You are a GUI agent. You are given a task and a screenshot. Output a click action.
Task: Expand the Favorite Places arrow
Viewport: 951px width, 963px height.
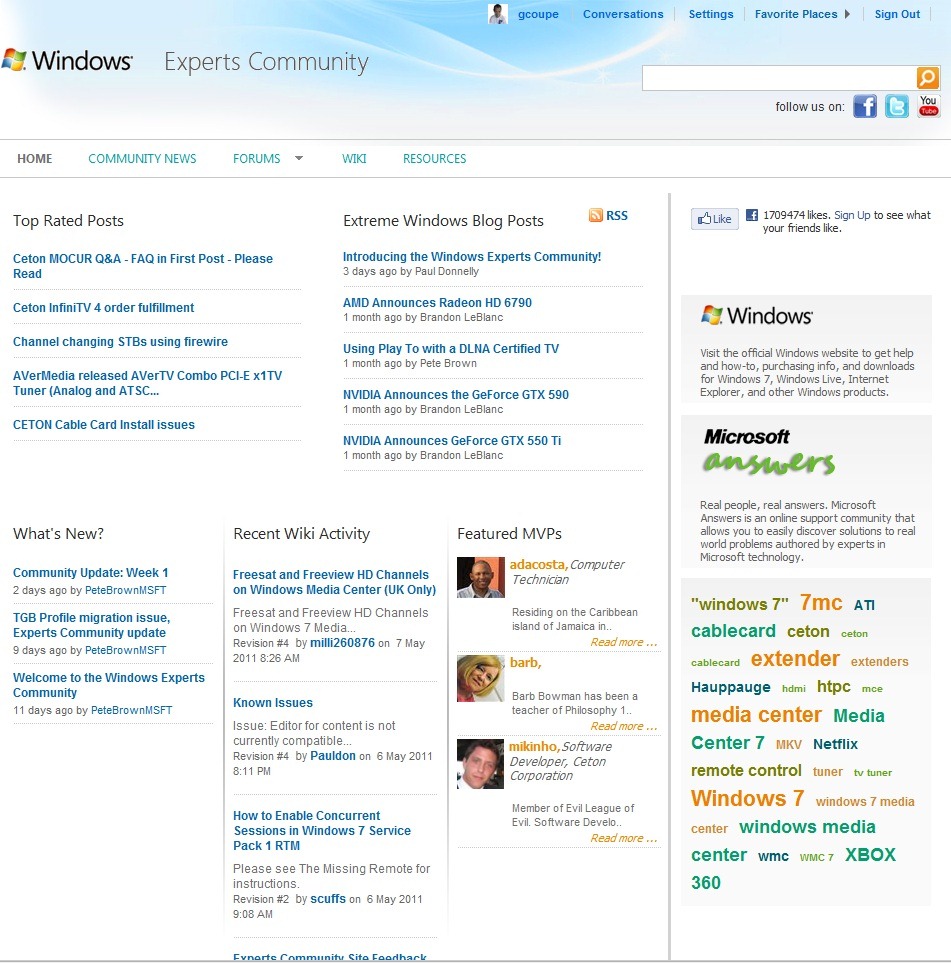tap(847, 14)
